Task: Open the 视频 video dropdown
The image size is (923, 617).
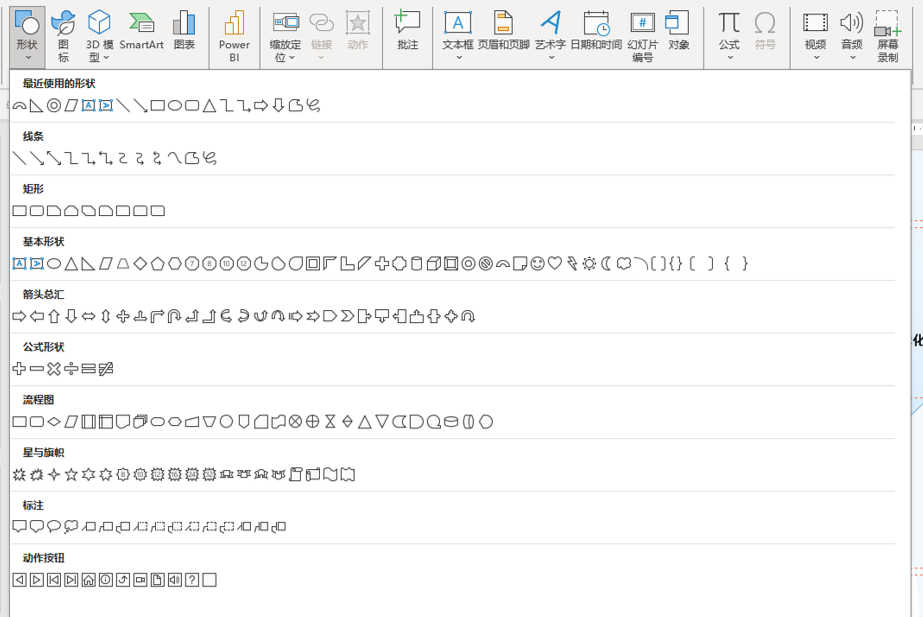Action: point(816,37)
